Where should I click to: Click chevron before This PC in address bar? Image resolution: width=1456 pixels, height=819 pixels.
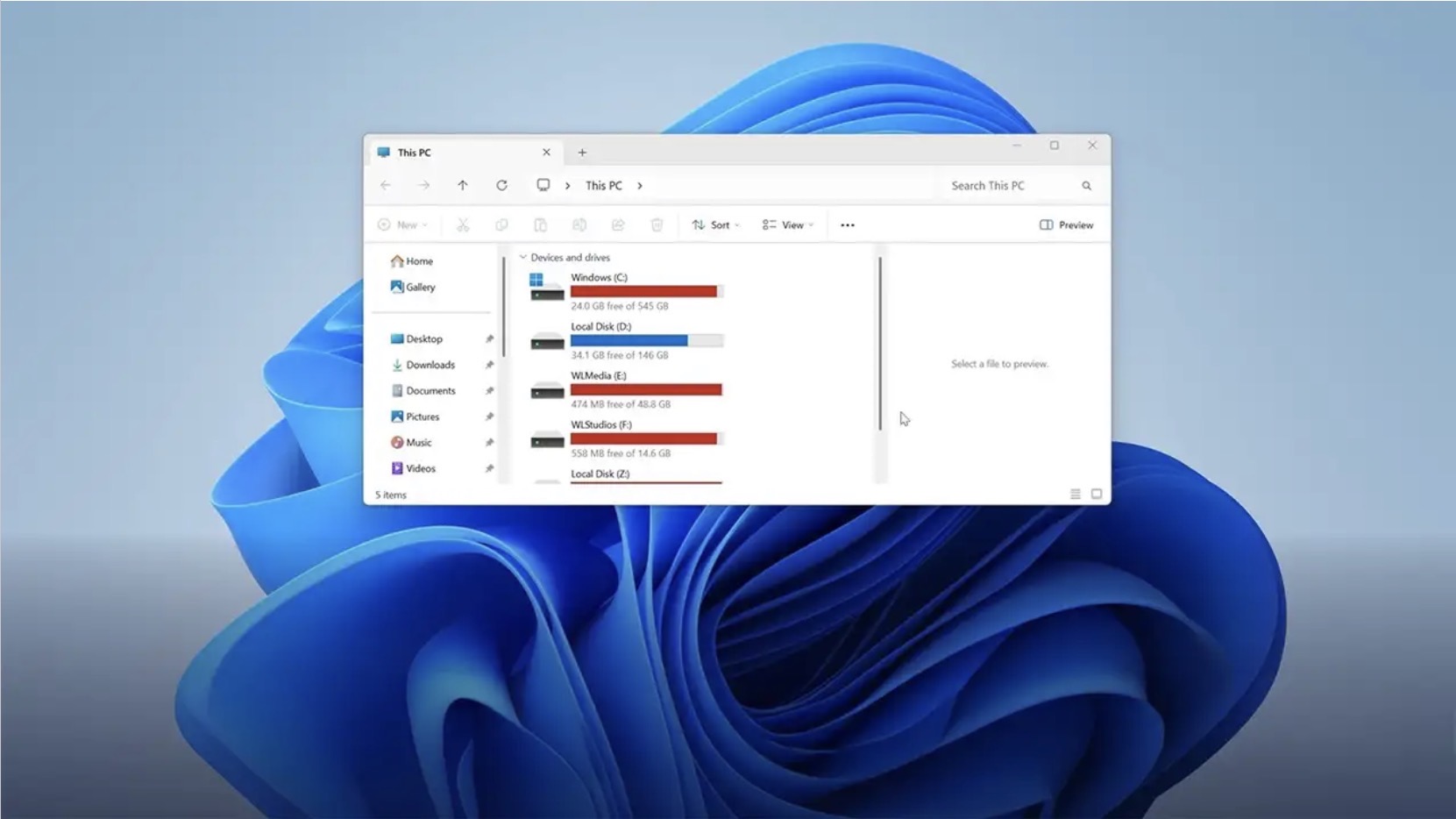568,186
